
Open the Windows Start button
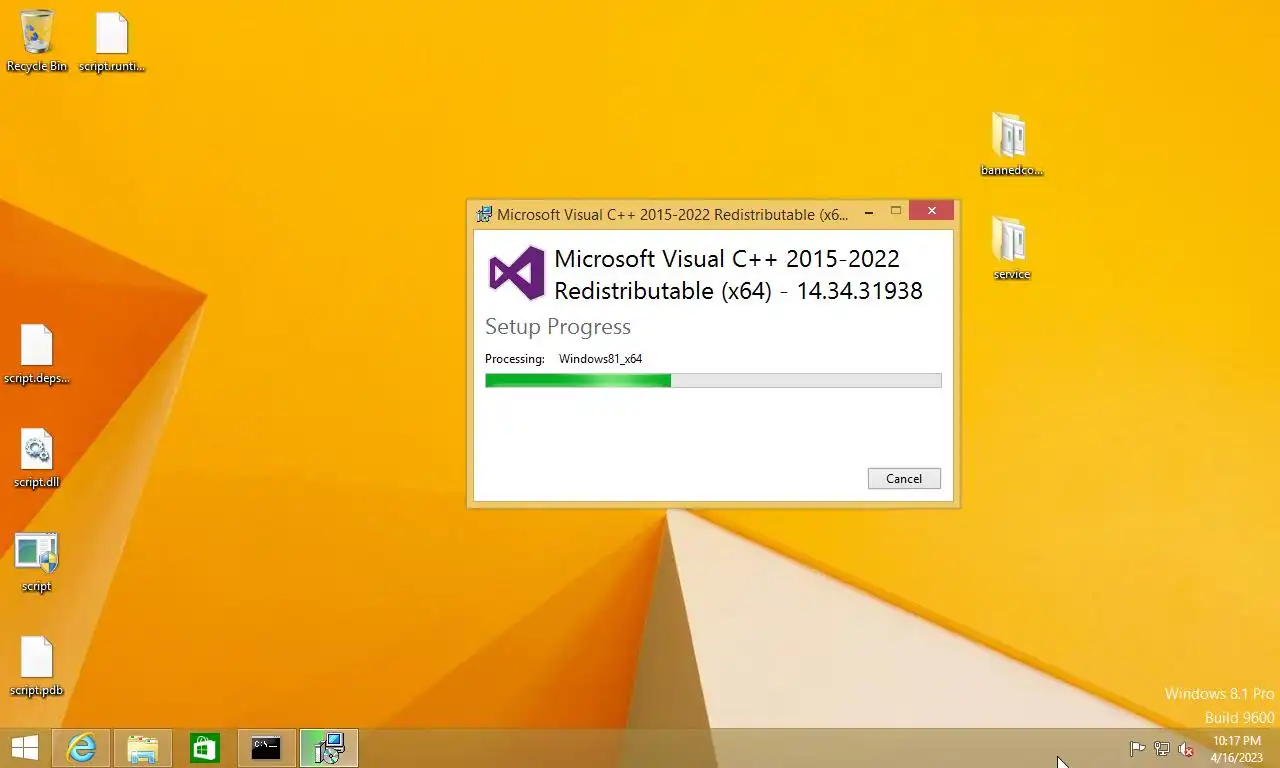tap(25, 748)
